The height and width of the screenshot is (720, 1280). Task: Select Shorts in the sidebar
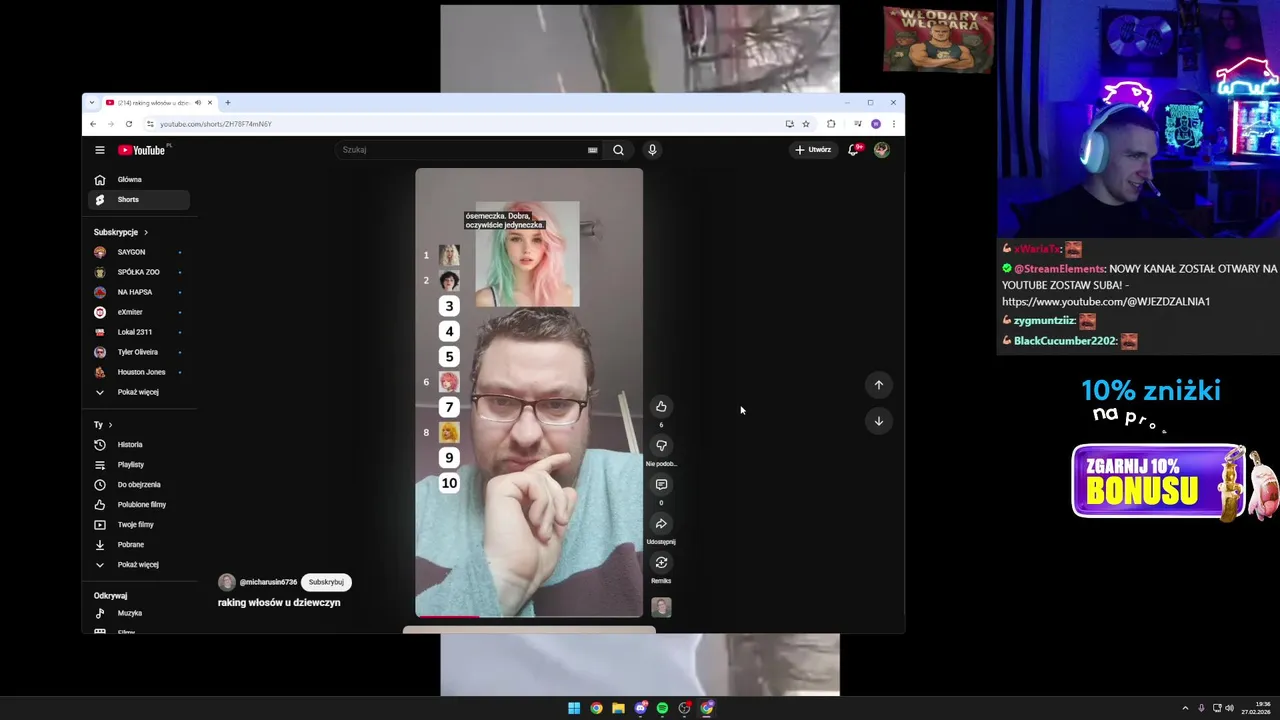point(138,200)
